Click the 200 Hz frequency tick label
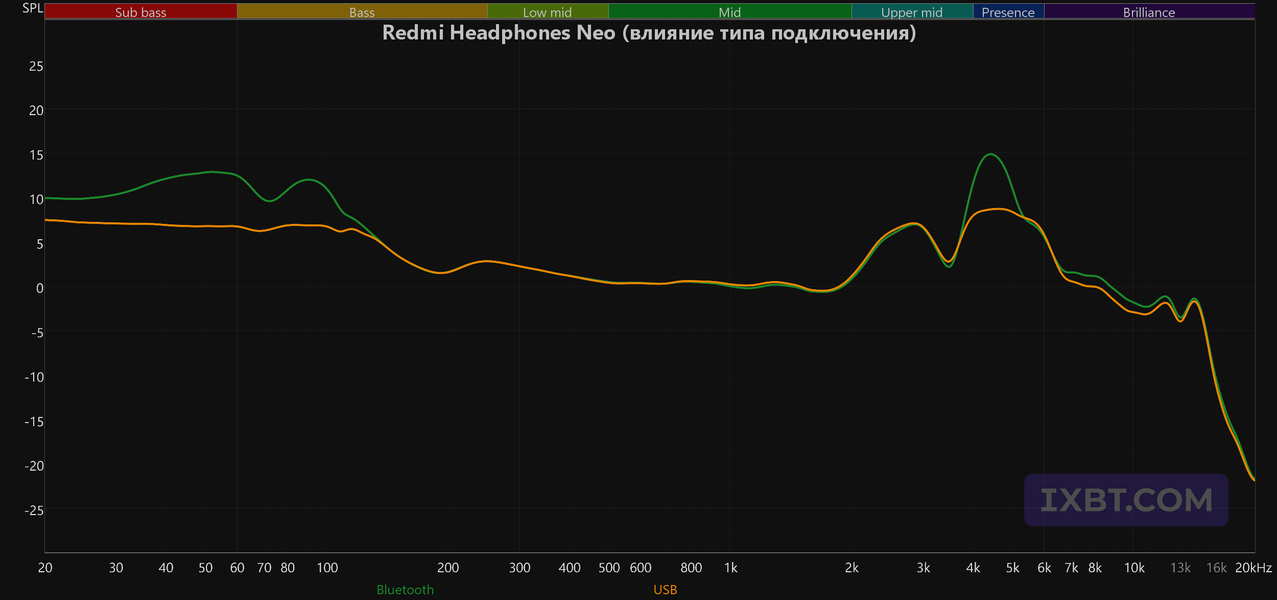1277x600 pixels. (448, 568)
